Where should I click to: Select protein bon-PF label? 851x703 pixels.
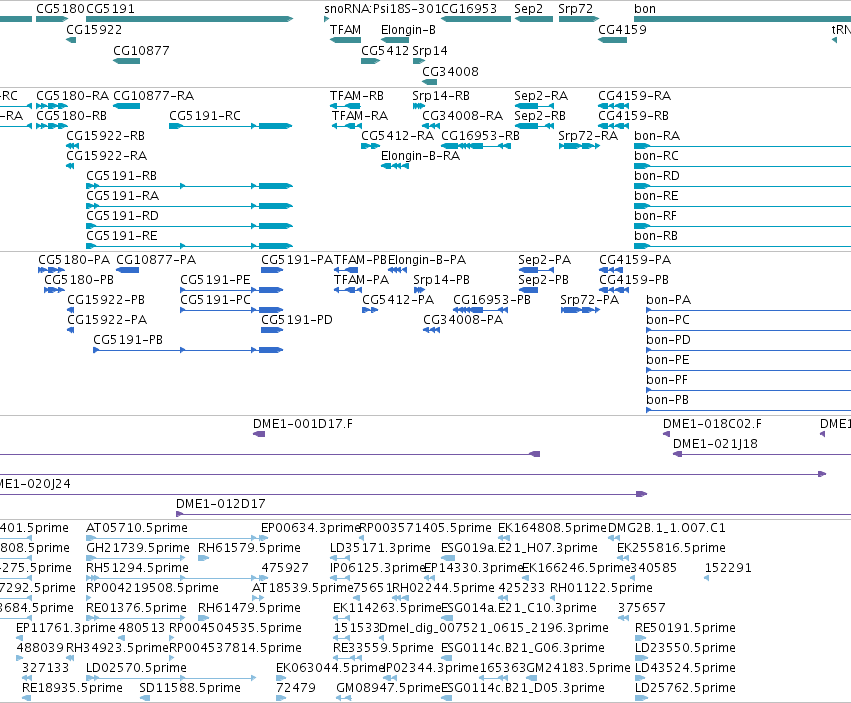(667, 379)
